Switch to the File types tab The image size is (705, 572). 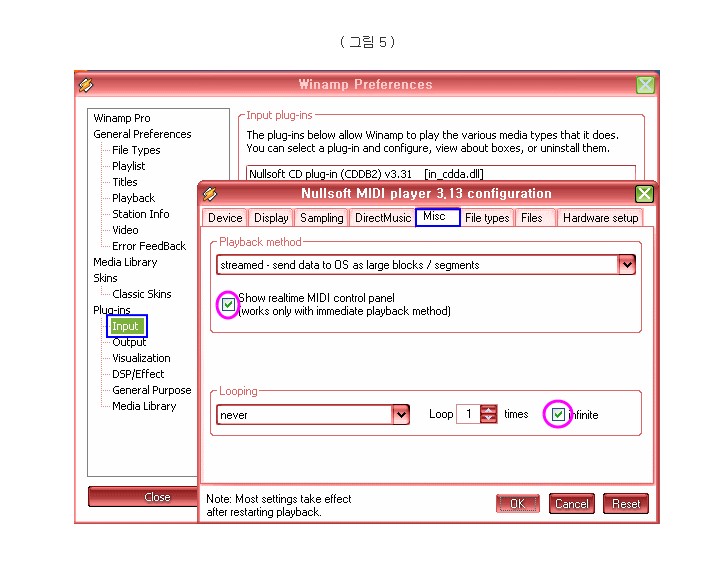[487, 218]
